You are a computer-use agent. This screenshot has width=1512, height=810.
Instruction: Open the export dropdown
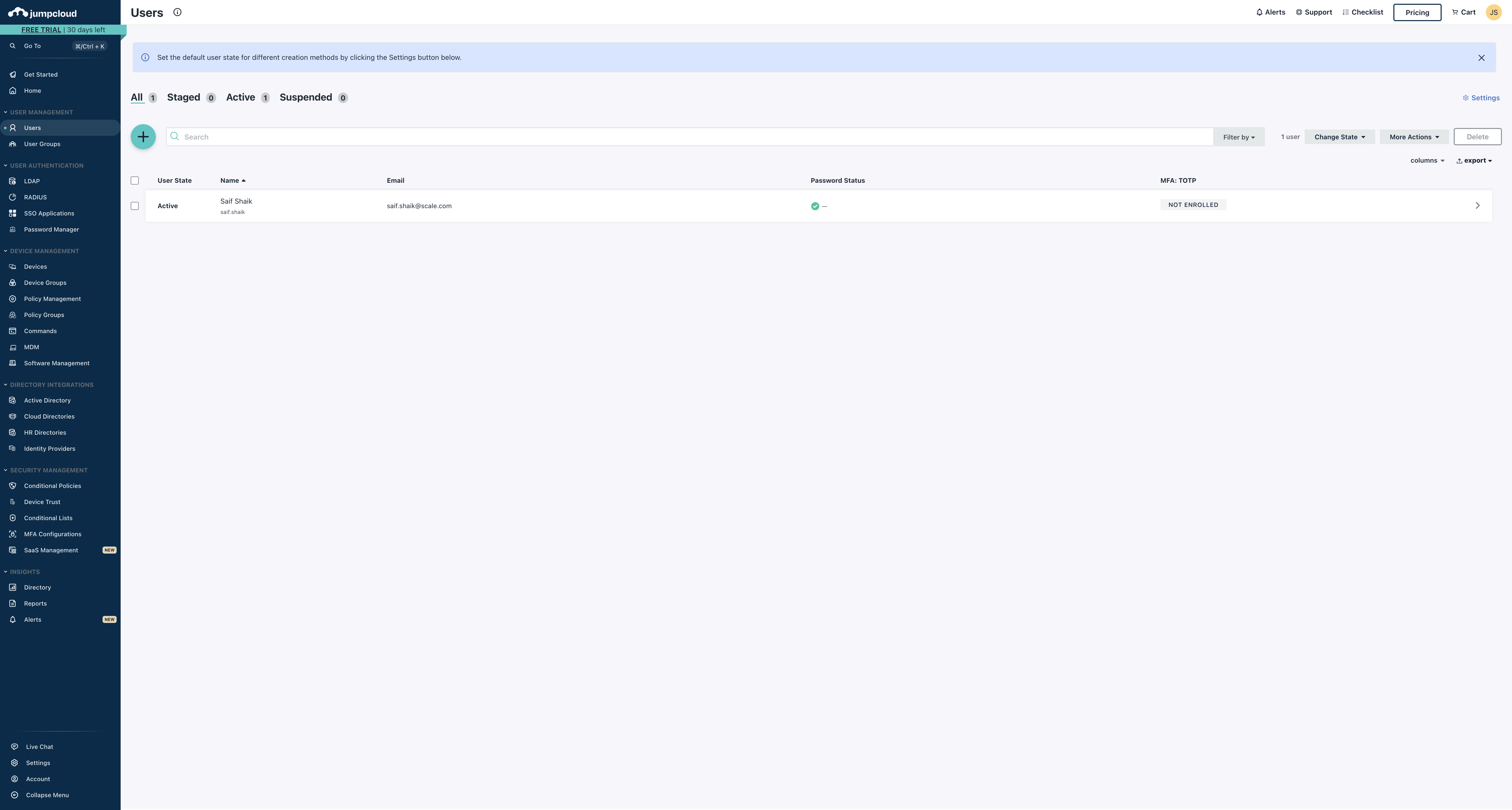[1474, 161]
